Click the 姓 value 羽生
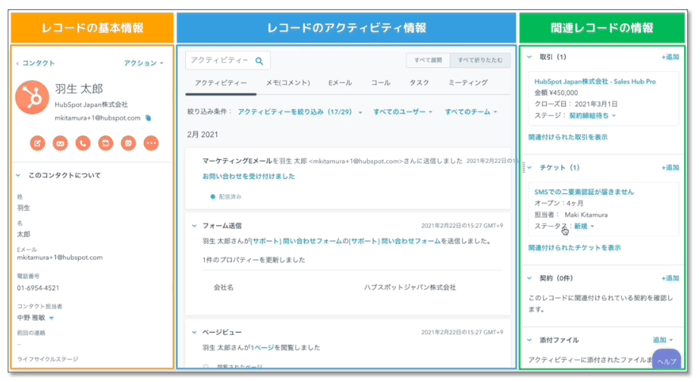Image resolution: width=700 pixels, height=382 pixels. click(x=24, y=208)
